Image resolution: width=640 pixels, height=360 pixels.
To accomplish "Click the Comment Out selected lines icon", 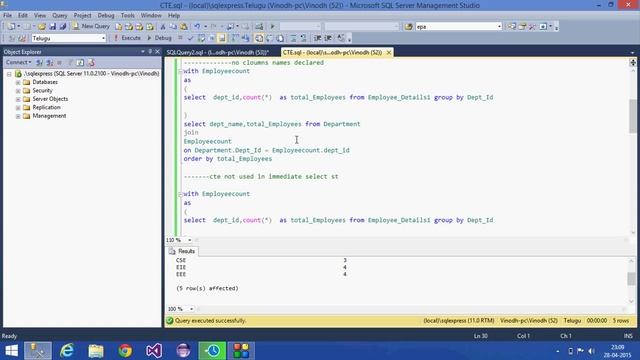I will coord(293,38).
